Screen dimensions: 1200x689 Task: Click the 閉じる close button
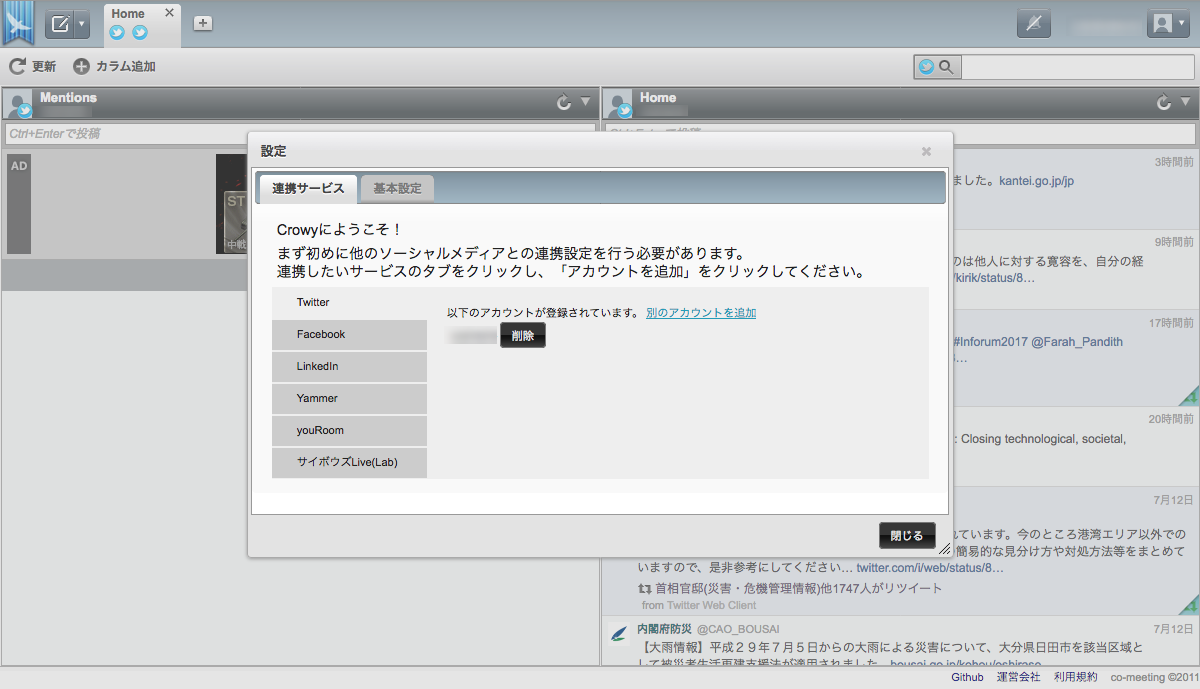click(907, 536)
